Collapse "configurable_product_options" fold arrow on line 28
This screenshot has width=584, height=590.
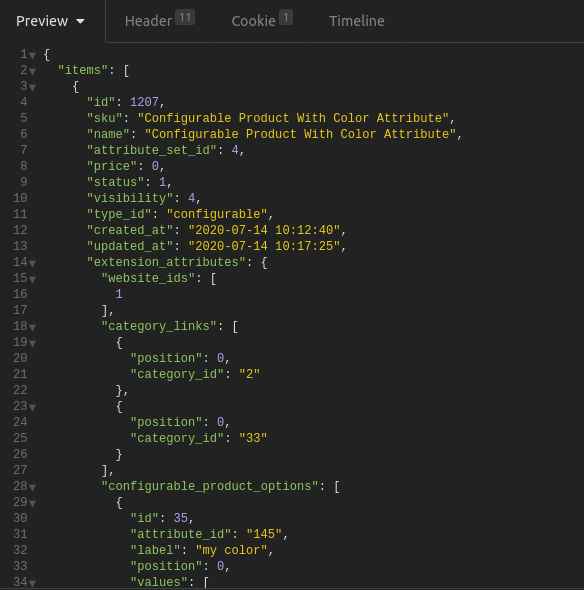32,487
